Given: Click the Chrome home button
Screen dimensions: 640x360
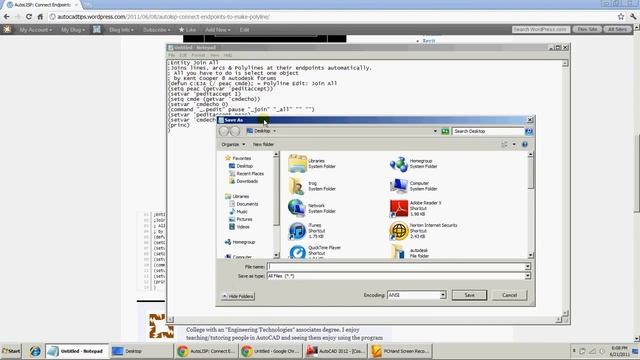Looking at the screenshot, I should (x=40, y=17).
